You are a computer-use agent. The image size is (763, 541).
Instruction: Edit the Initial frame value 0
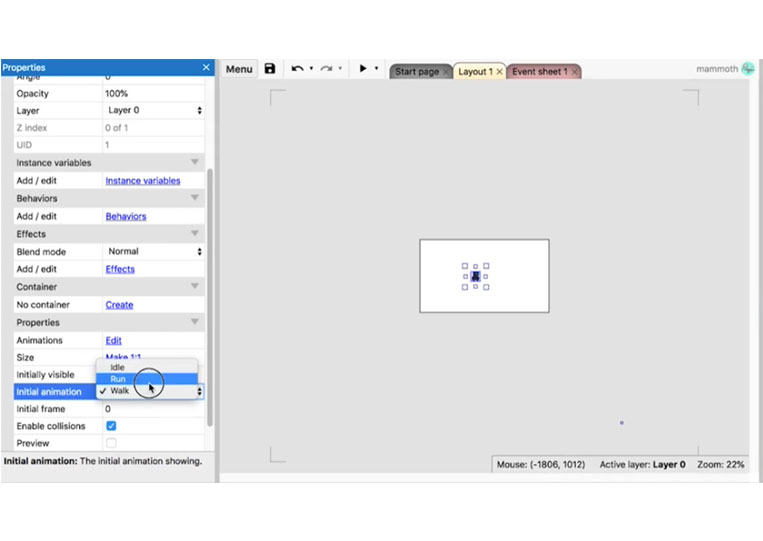click(154, 409)
